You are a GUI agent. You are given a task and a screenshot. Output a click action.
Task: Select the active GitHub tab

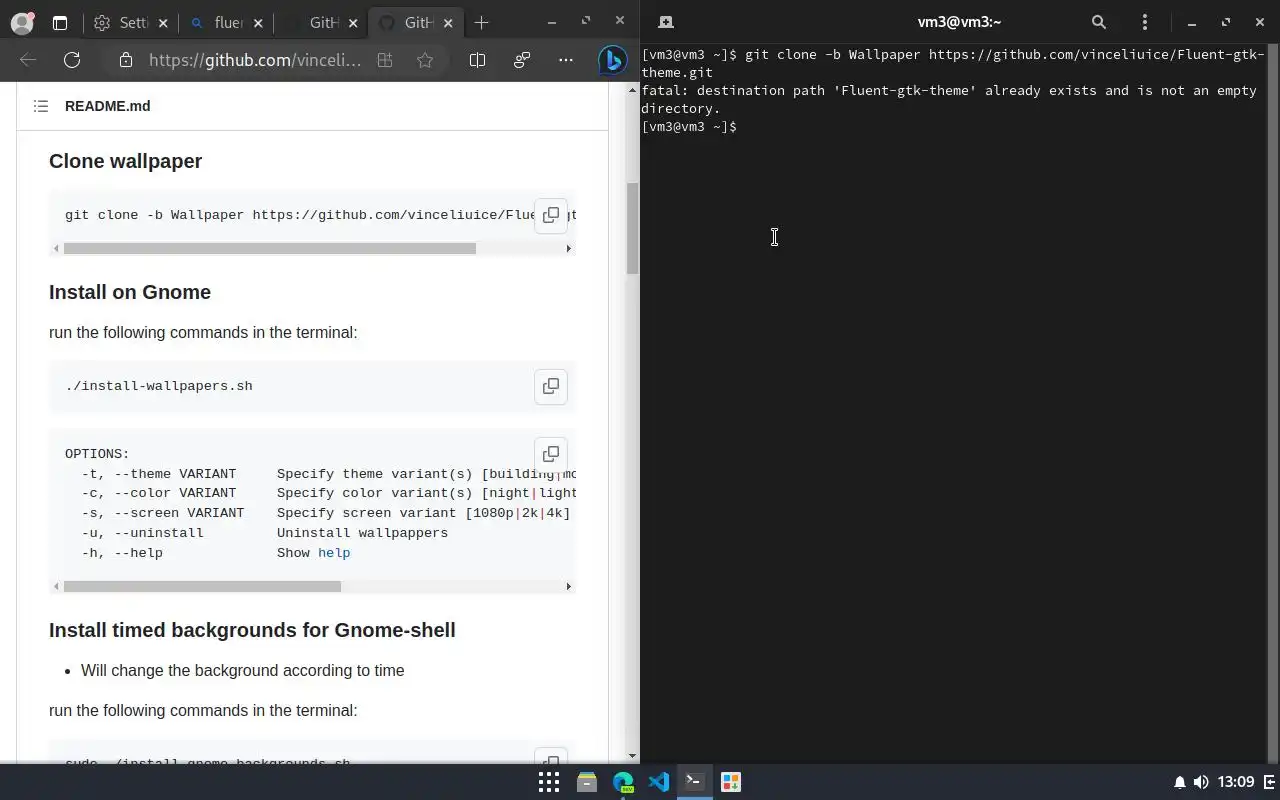[418, 22]
